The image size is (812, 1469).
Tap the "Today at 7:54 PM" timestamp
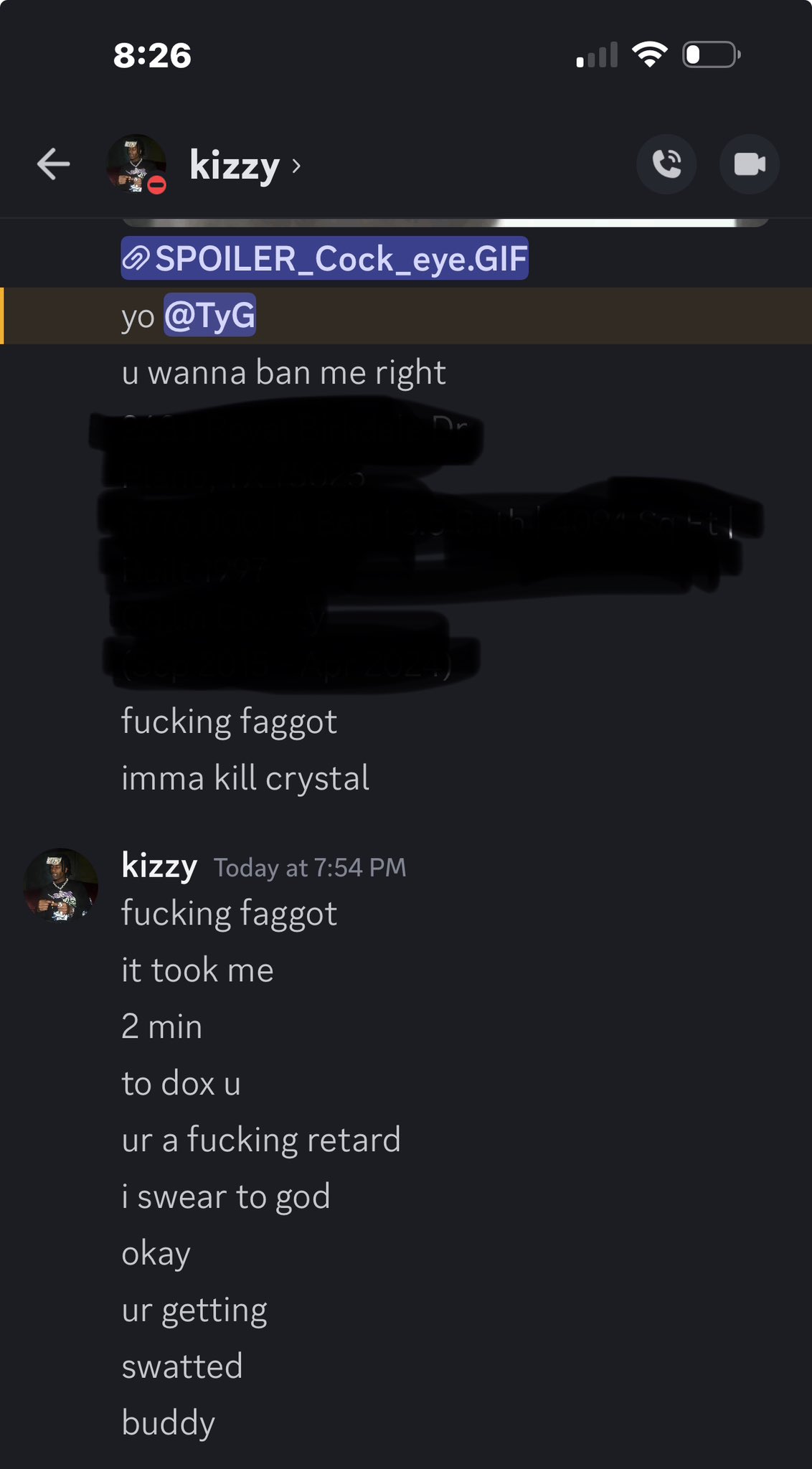(x=310, y=868)
